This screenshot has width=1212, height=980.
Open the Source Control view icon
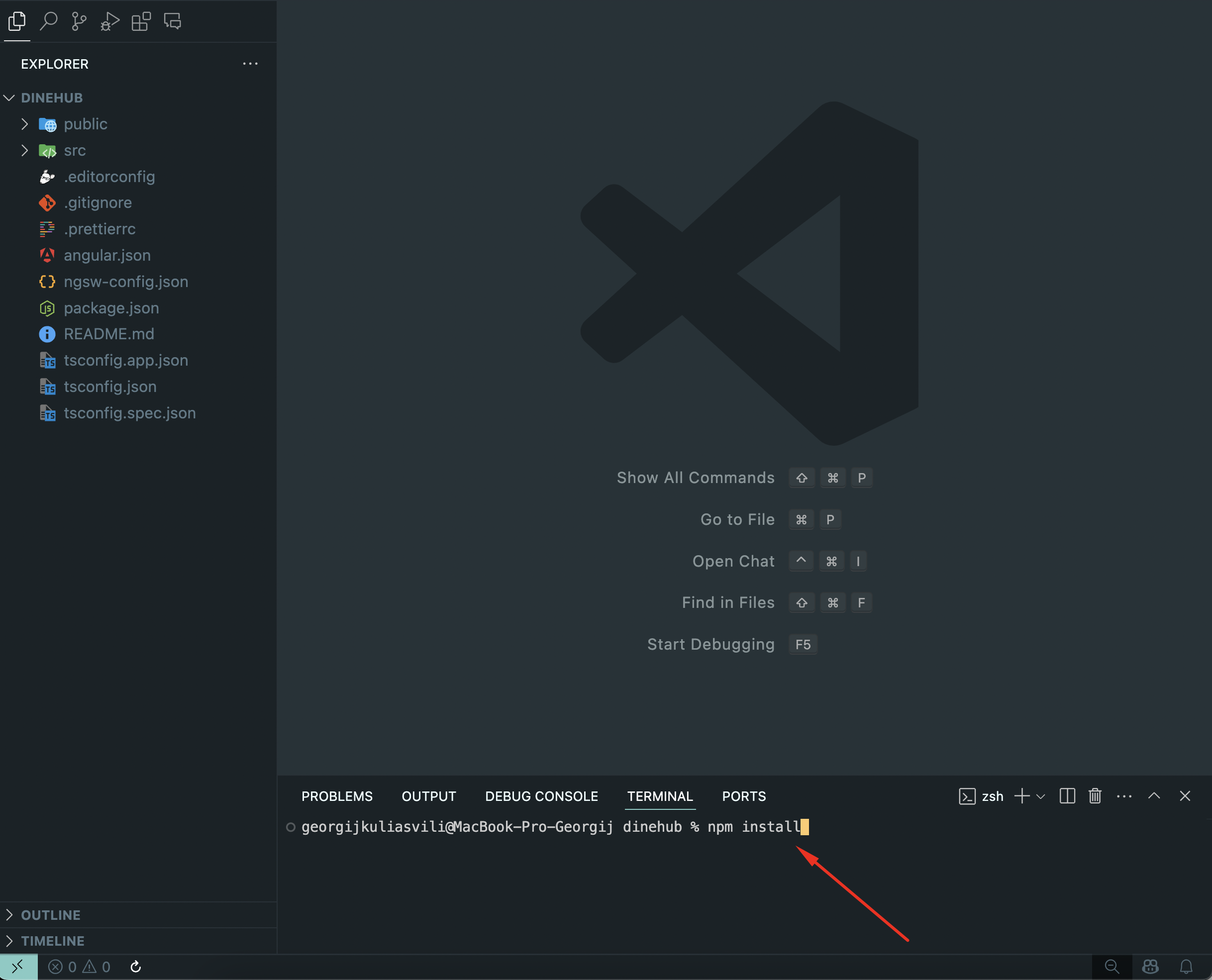tap(79, 21)
